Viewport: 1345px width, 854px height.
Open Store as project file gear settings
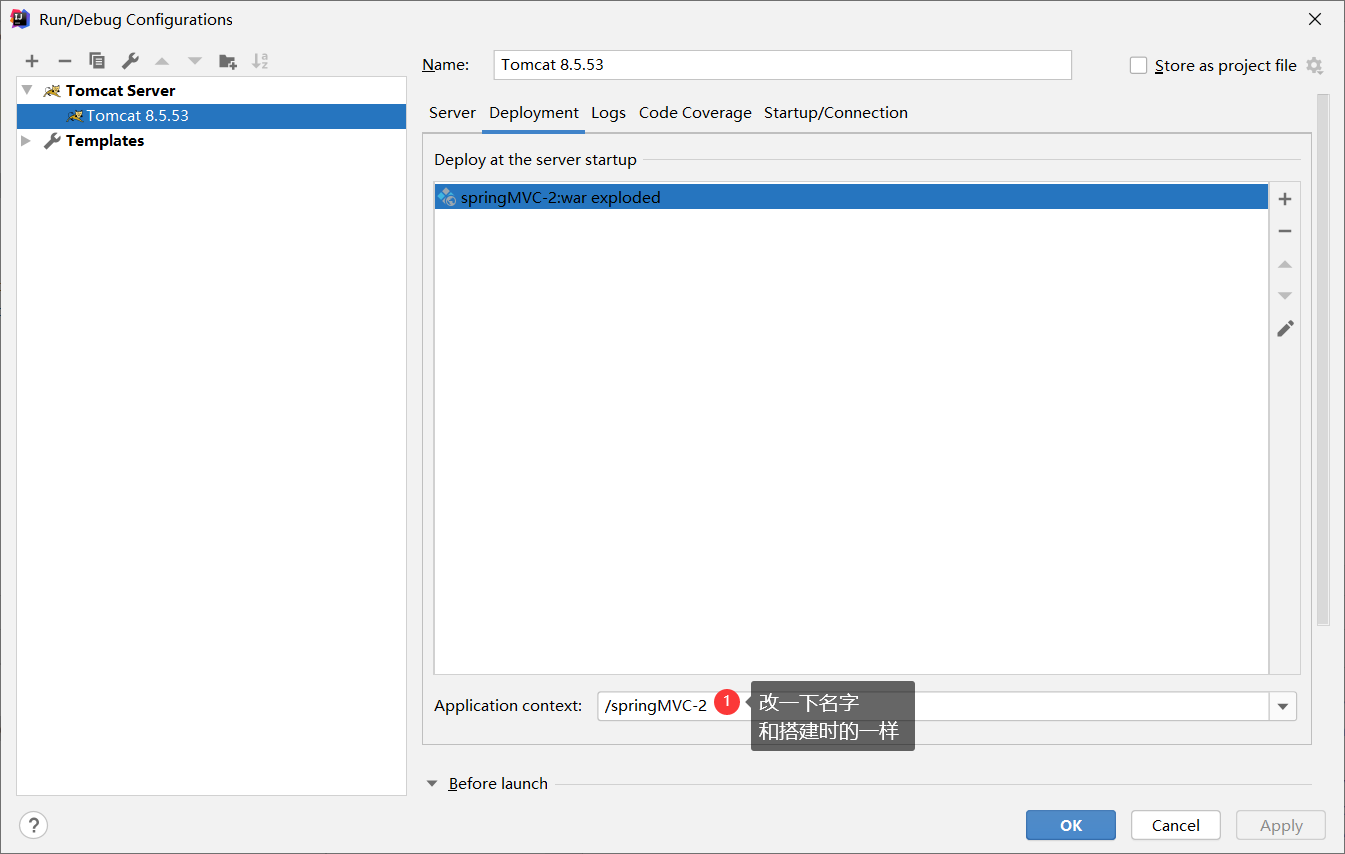click(1314, 66)
